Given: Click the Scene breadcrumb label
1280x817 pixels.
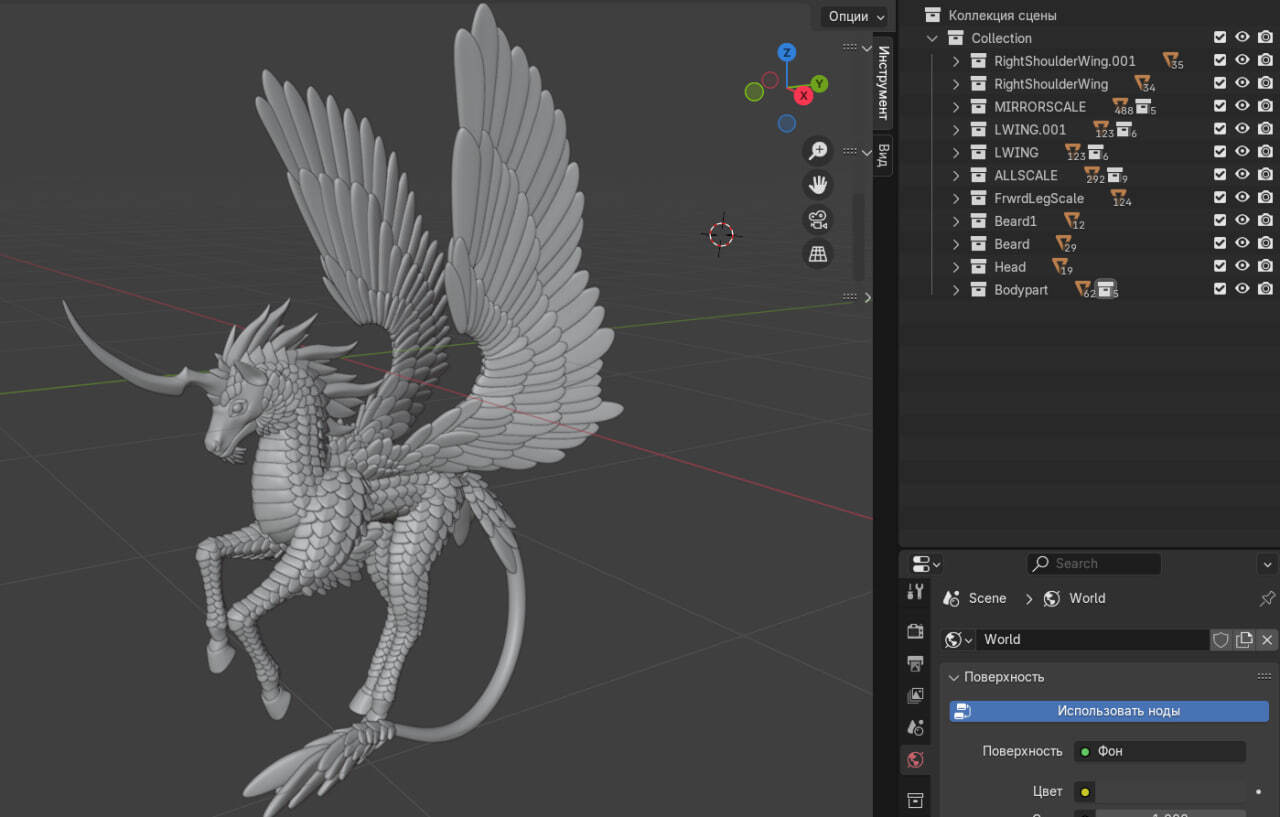Looking at the screenshot, I should (987, 598).
